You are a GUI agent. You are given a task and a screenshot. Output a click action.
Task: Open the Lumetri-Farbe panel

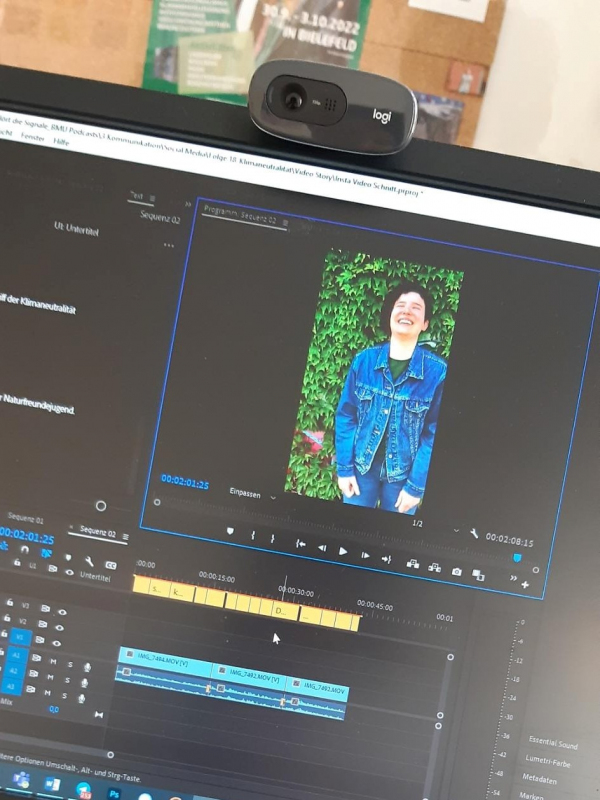coord(547,762)
